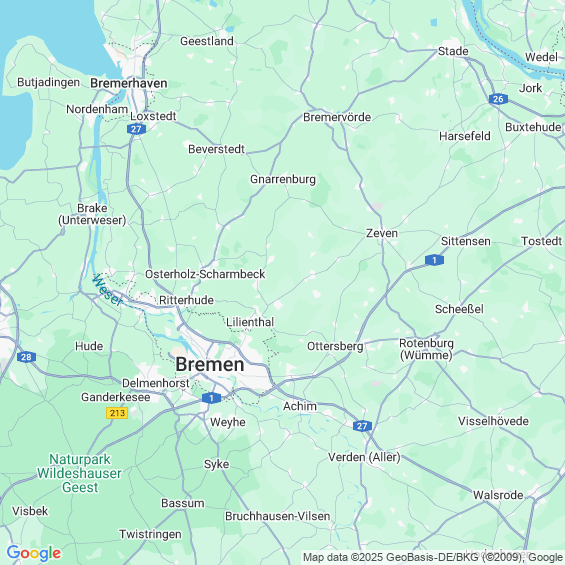Click the Google logo
This screenshot has height=565, width=565.
(x=34, y=553)
